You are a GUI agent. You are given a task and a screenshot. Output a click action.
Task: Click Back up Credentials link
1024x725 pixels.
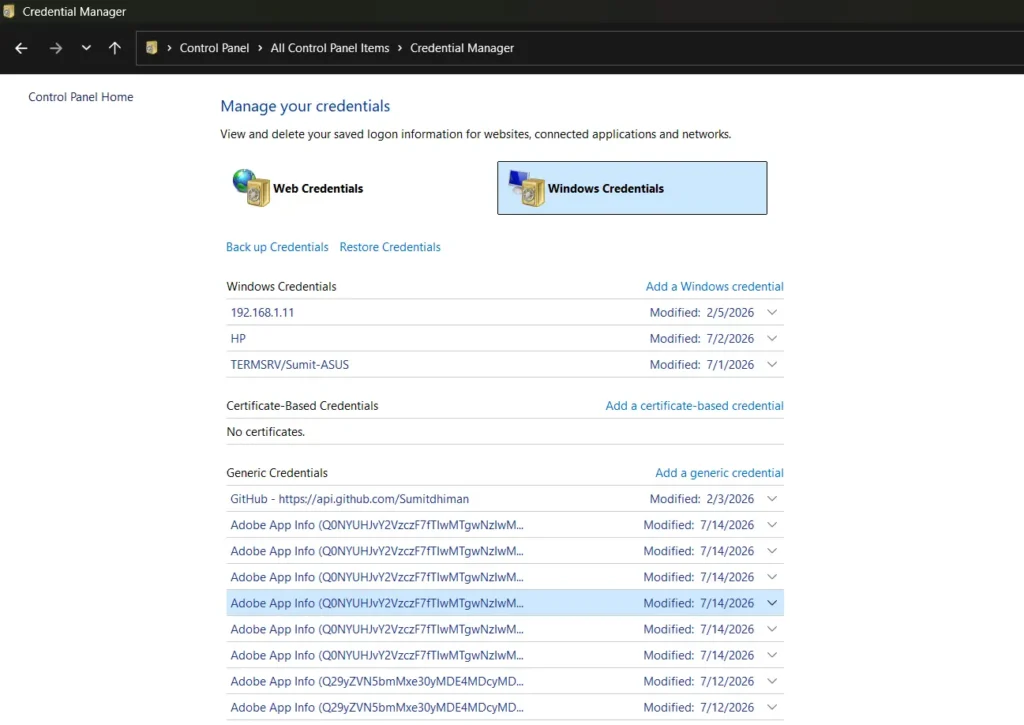pos(277,247)
